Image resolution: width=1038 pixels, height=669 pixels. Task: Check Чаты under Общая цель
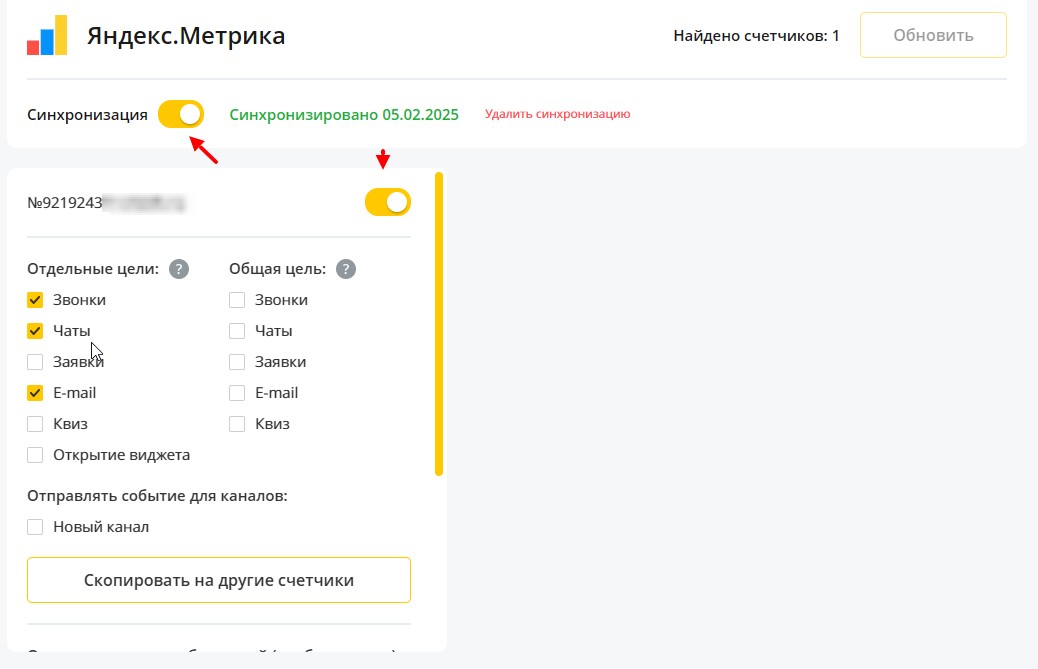(x=237, y=331)
